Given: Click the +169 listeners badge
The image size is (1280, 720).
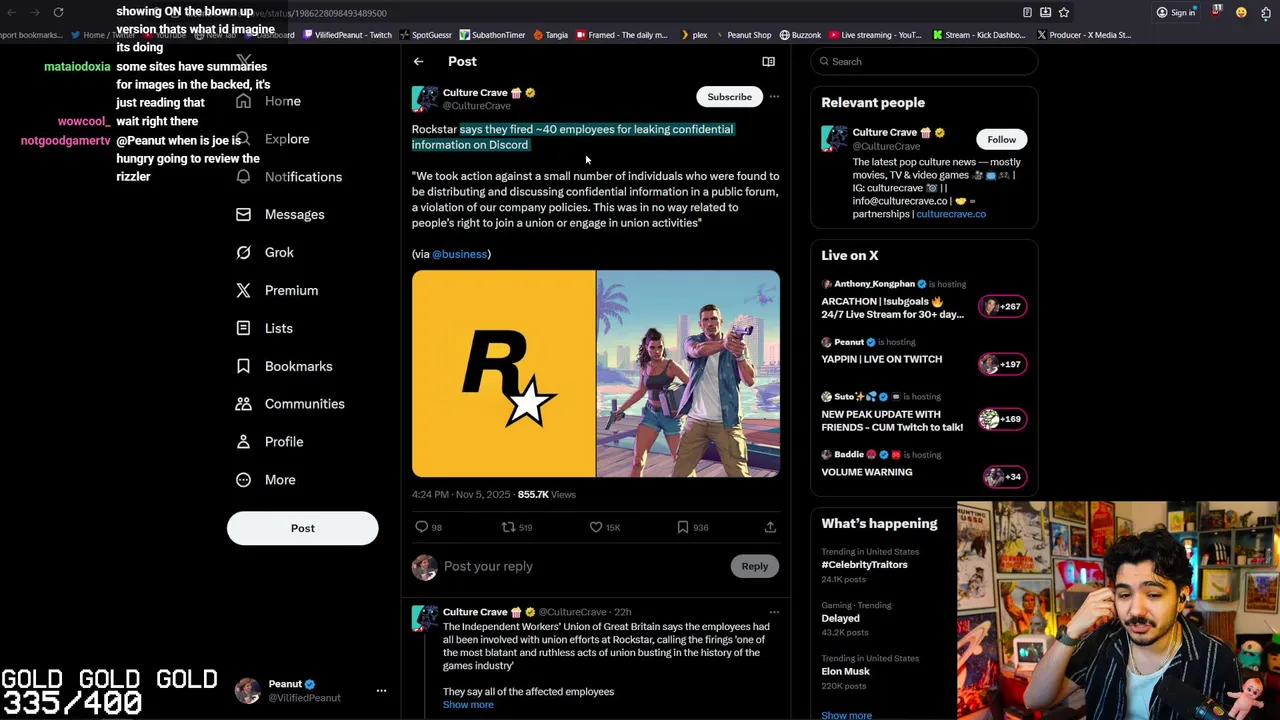Looking at the screenshot, I should [1003, 419].
